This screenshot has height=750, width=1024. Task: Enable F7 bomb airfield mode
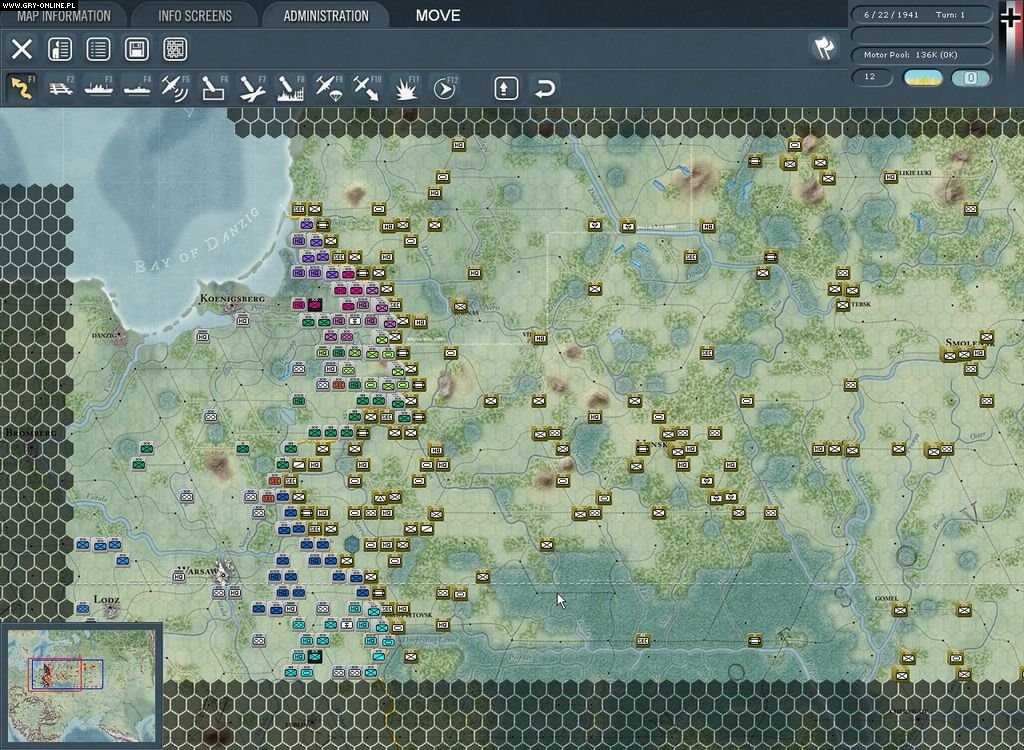click(252, 88)
